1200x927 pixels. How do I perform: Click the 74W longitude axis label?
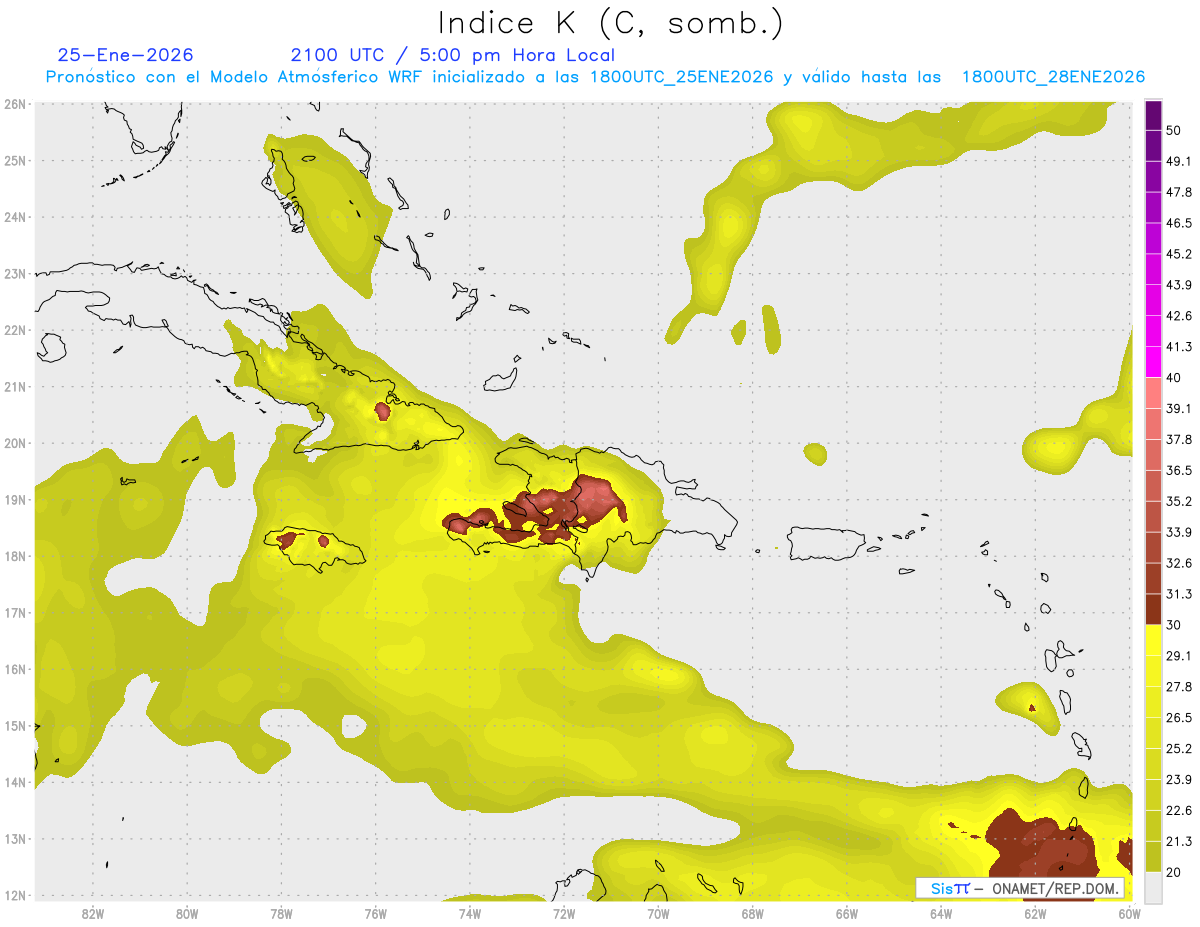tap(470, 913)
